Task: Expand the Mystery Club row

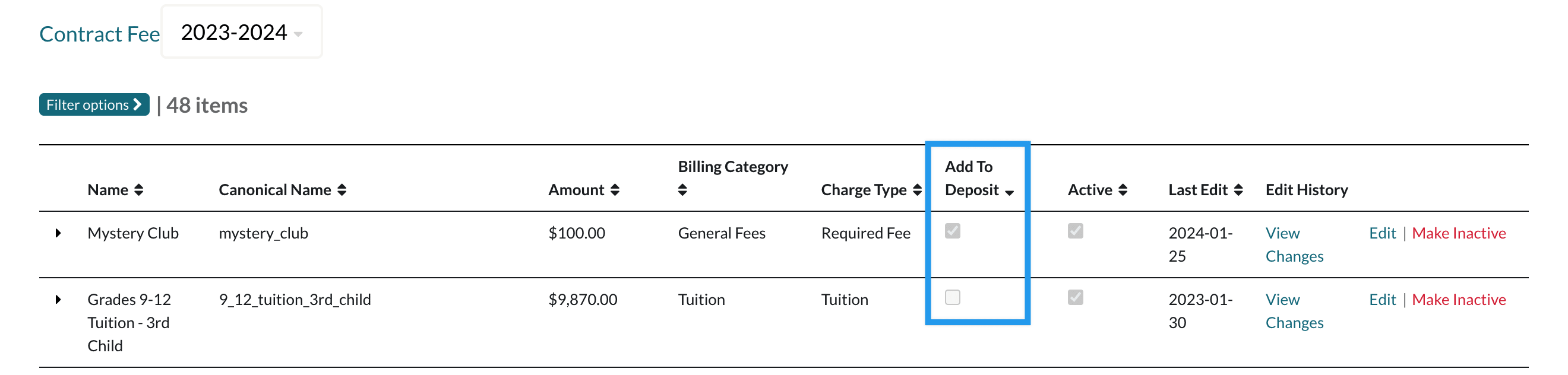Action: tap(58, 233)
